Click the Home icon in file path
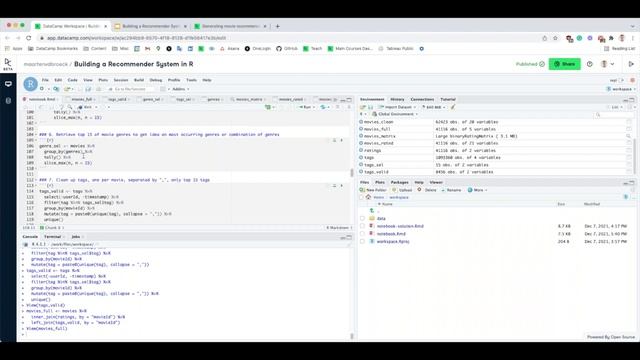The height and width of the screenshot is (360, 640). [x=369, y=197]
